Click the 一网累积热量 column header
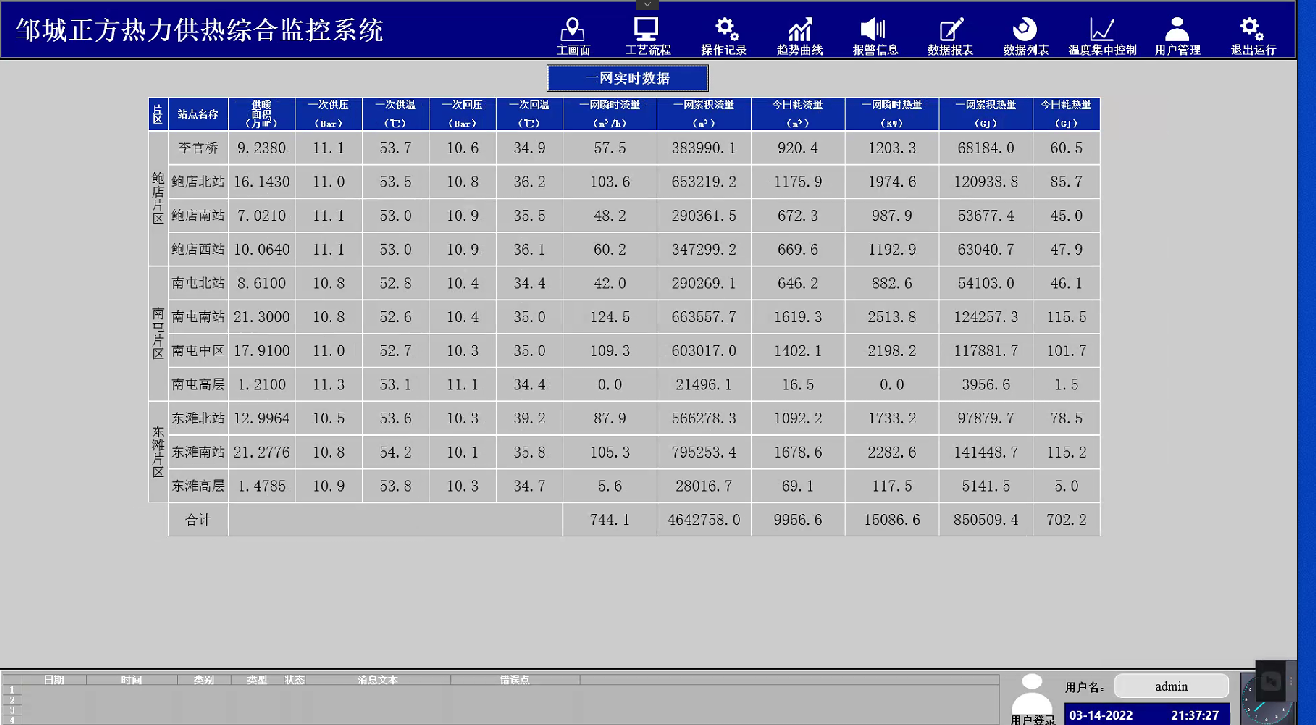The image size is (1316, 725). click(986, 114)
